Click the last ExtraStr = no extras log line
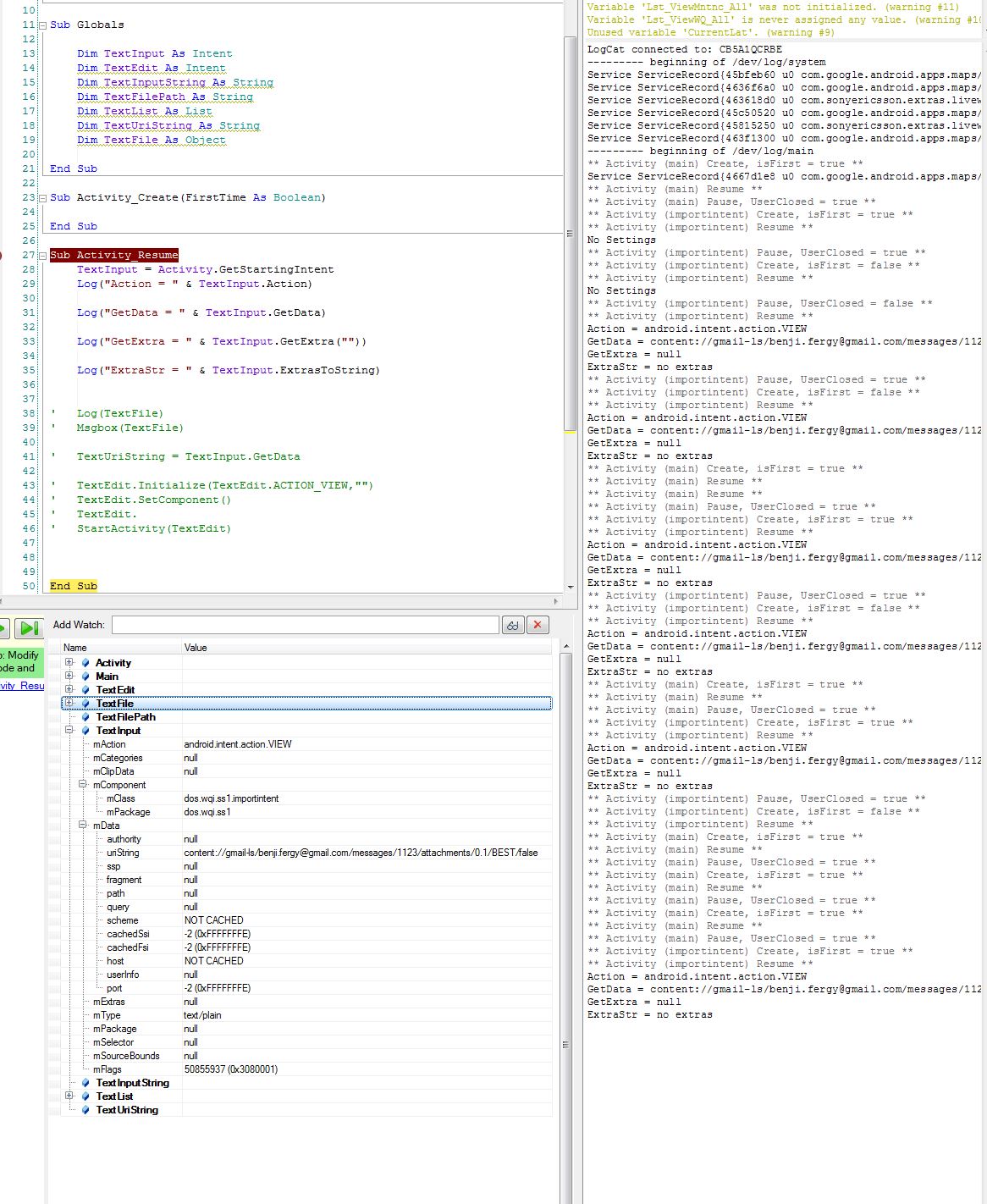The image size is (987, 1204). 650,1014
